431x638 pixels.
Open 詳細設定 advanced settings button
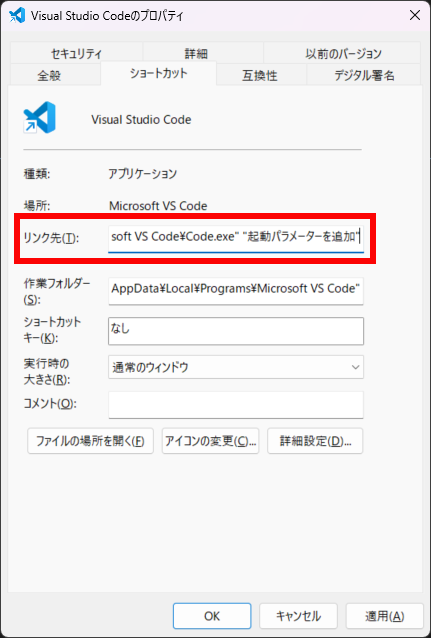pyautogui.click(x=315, y=441)
